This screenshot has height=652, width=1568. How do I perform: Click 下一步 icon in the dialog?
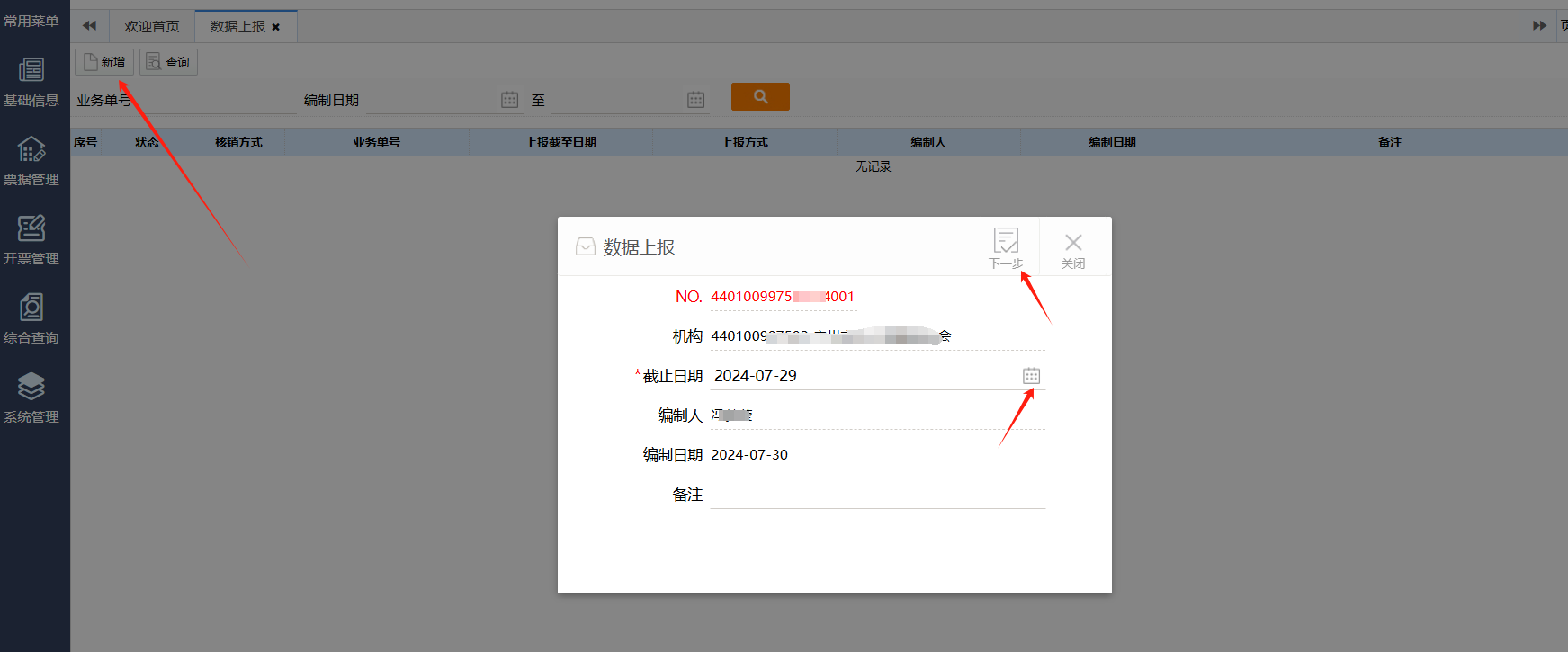pyautogui.click(x=1006, y=246)
